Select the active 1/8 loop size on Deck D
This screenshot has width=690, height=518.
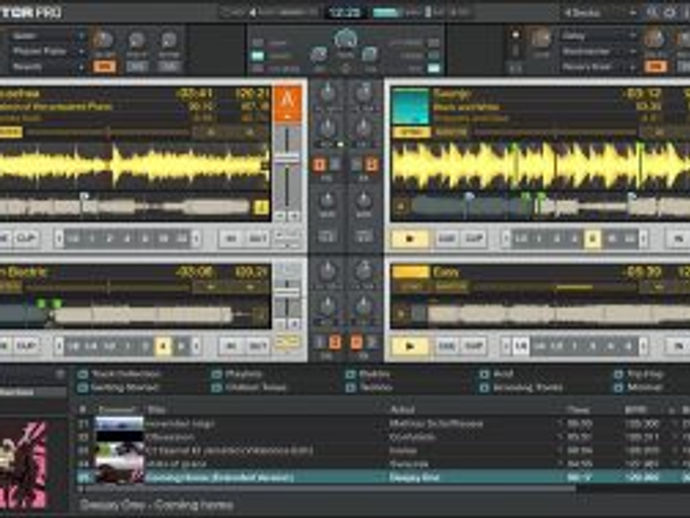click(x=521, y=346)
